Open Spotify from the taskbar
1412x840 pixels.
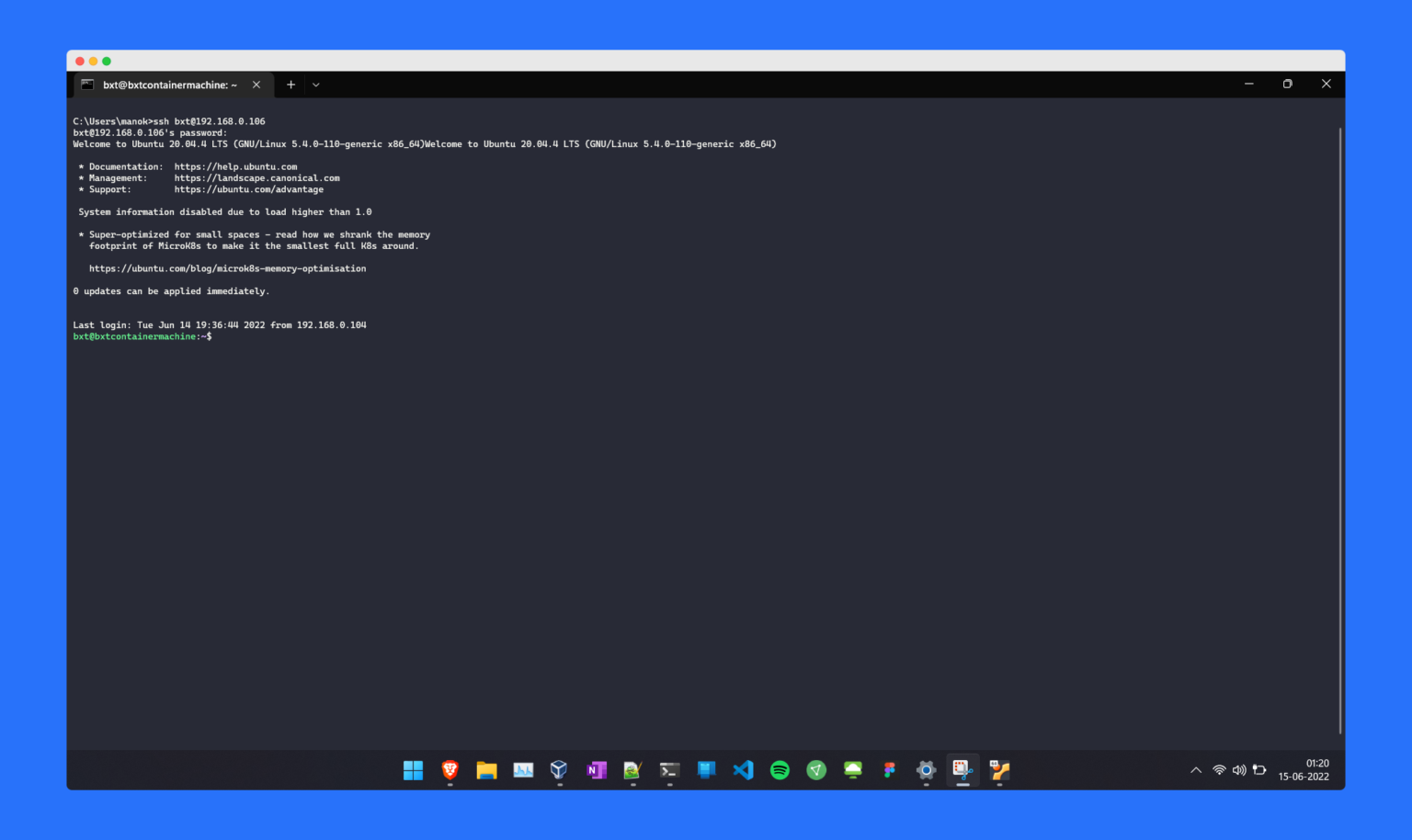tap(780, 770)
